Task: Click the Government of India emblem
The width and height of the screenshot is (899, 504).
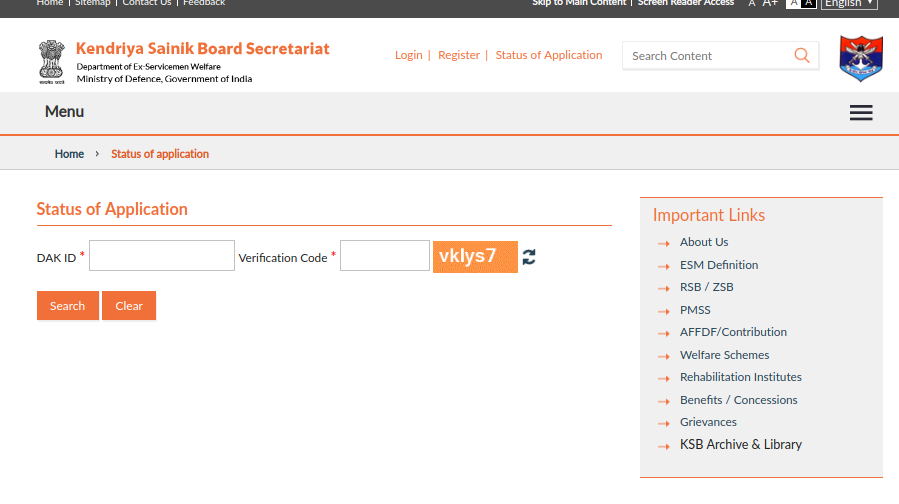Action: (x=52, y=61)
